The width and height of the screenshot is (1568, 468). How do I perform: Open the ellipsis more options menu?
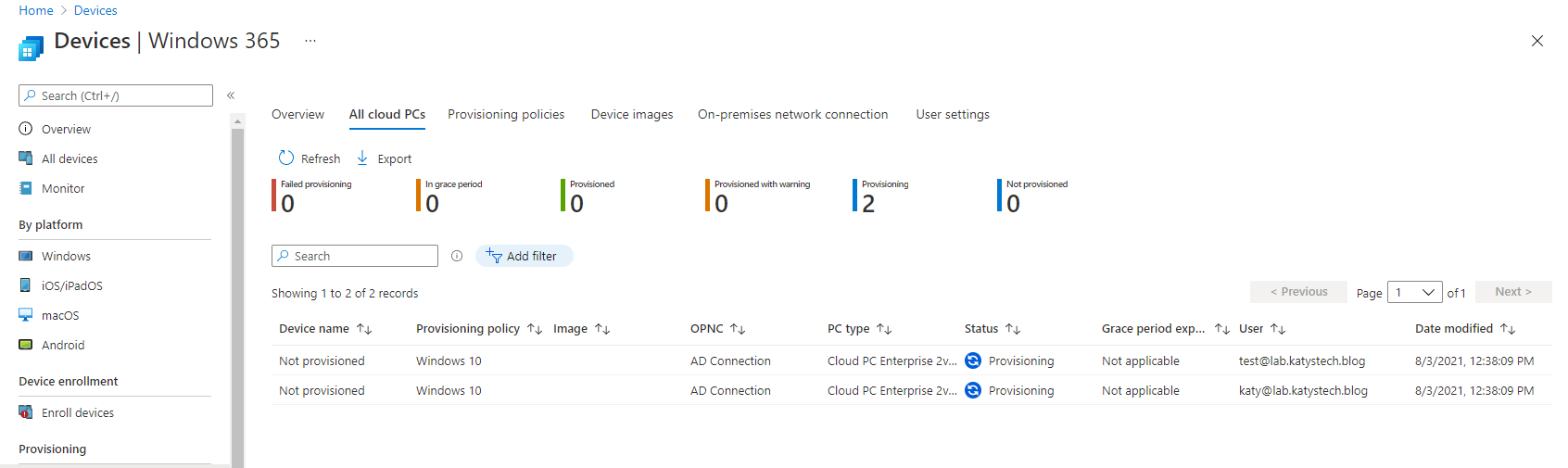tap(310, 41)
